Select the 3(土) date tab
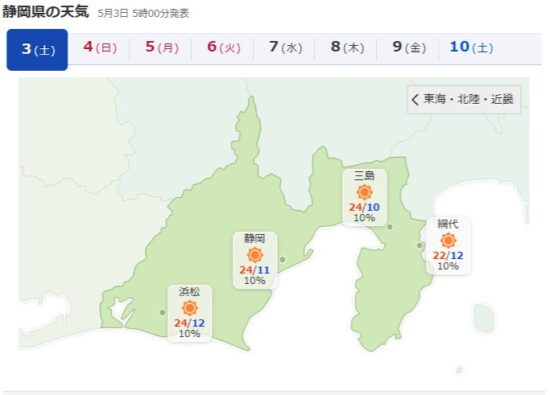This screenshot has height=395, width=550. click(x=37, y=49)
